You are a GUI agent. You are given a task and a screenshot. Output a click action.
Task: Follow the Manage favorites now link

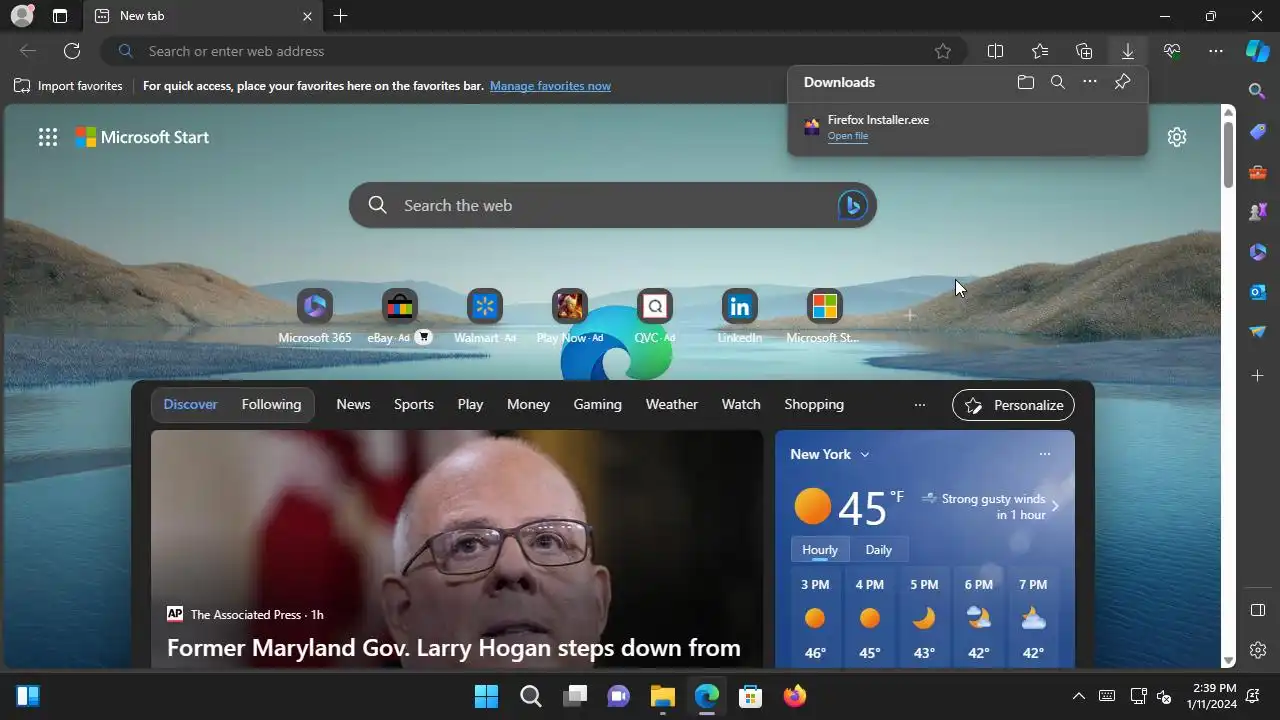550,86
